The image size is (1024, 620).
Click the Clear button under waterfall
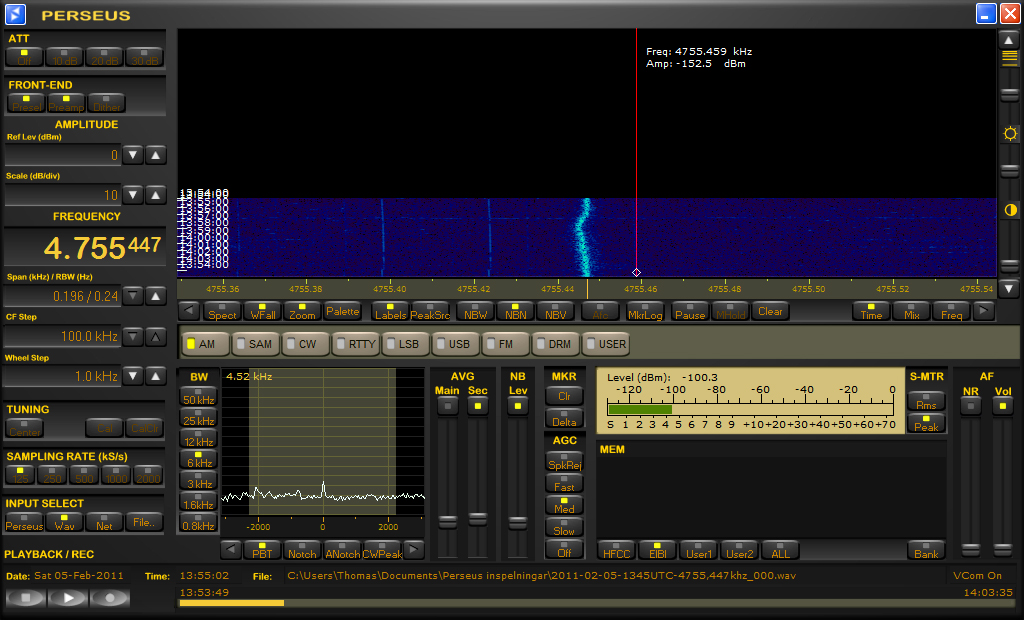tap(770, 311)
